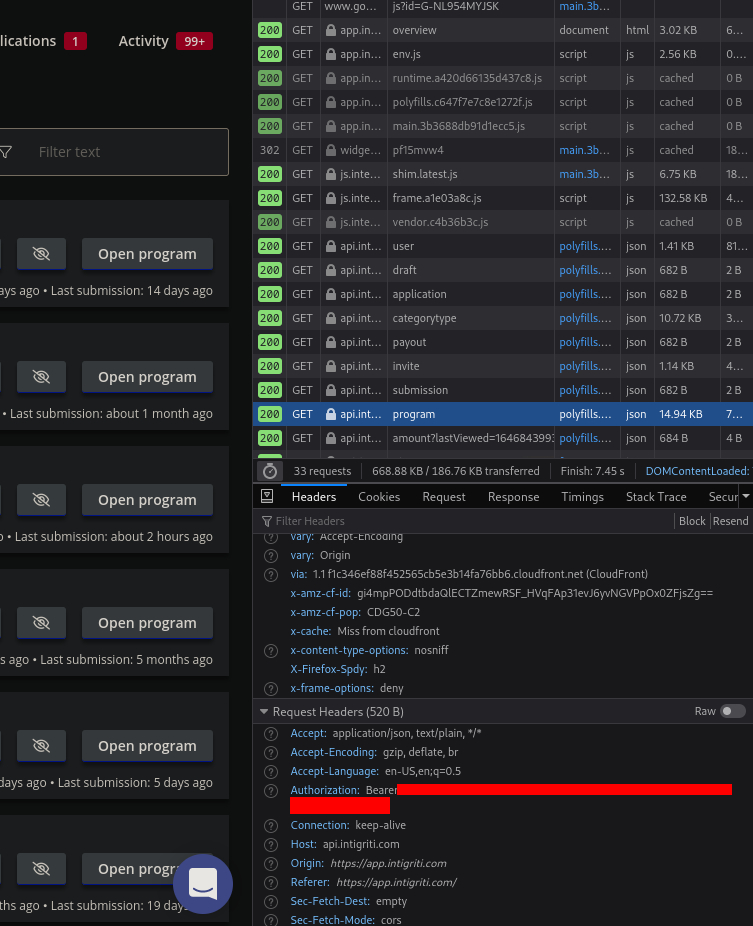The image size is (753, 926).
Task: Click the help icon beside Referer header
Action: pyautogui.click(x=271, y=883)
